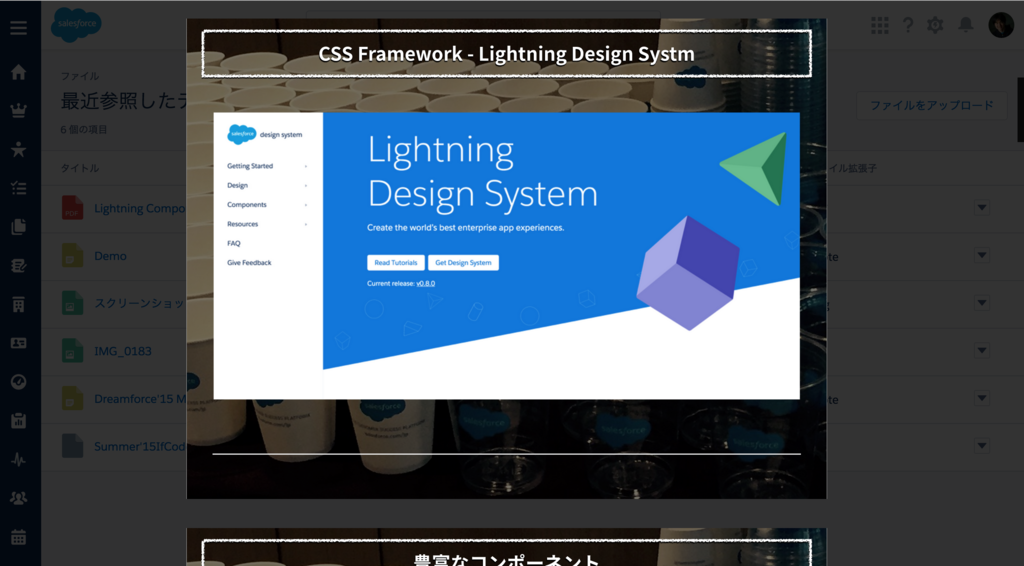Open the App Launcher grid icon
This screenshot has height=566, width=1024.
(x=880, y=25)
